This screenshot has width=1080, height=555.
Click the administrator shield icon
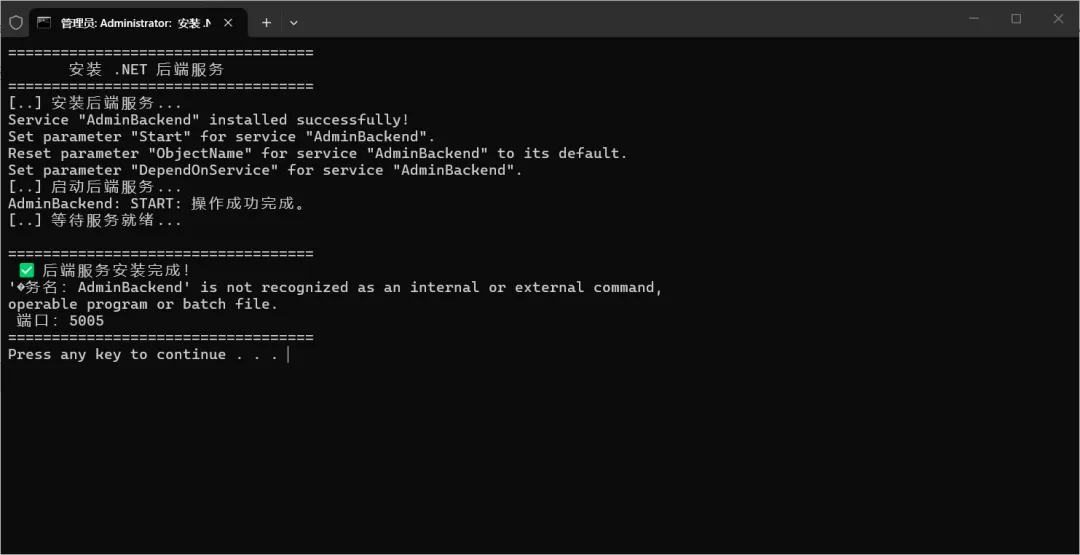[16, 22]
